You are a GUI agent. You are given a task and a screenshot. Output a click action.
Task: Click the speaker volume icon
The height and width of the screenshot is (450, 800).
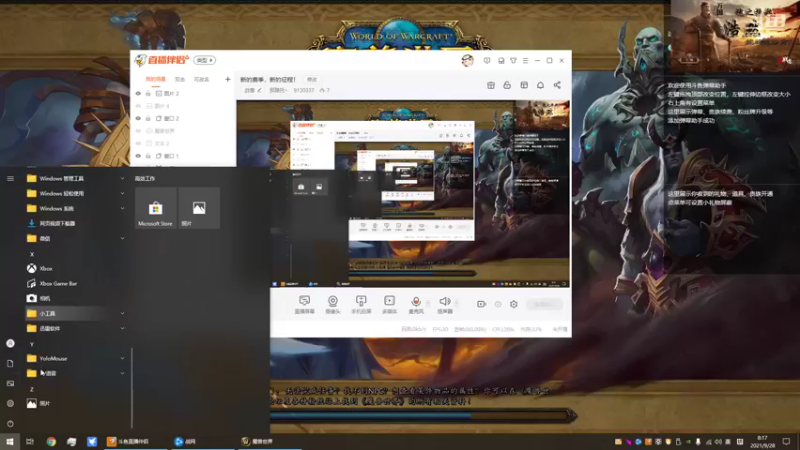coord(445,301)
